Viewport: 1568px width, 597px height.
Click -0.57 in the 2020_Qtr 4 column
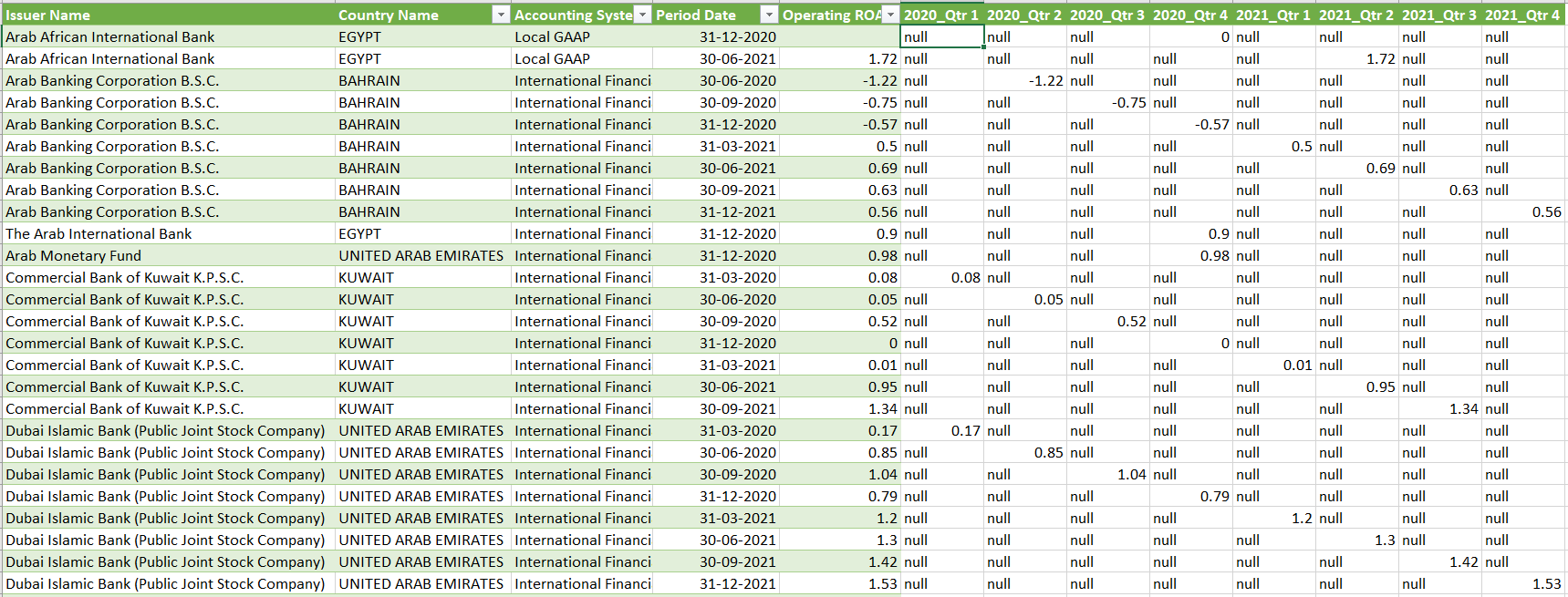click(1191, 124)
